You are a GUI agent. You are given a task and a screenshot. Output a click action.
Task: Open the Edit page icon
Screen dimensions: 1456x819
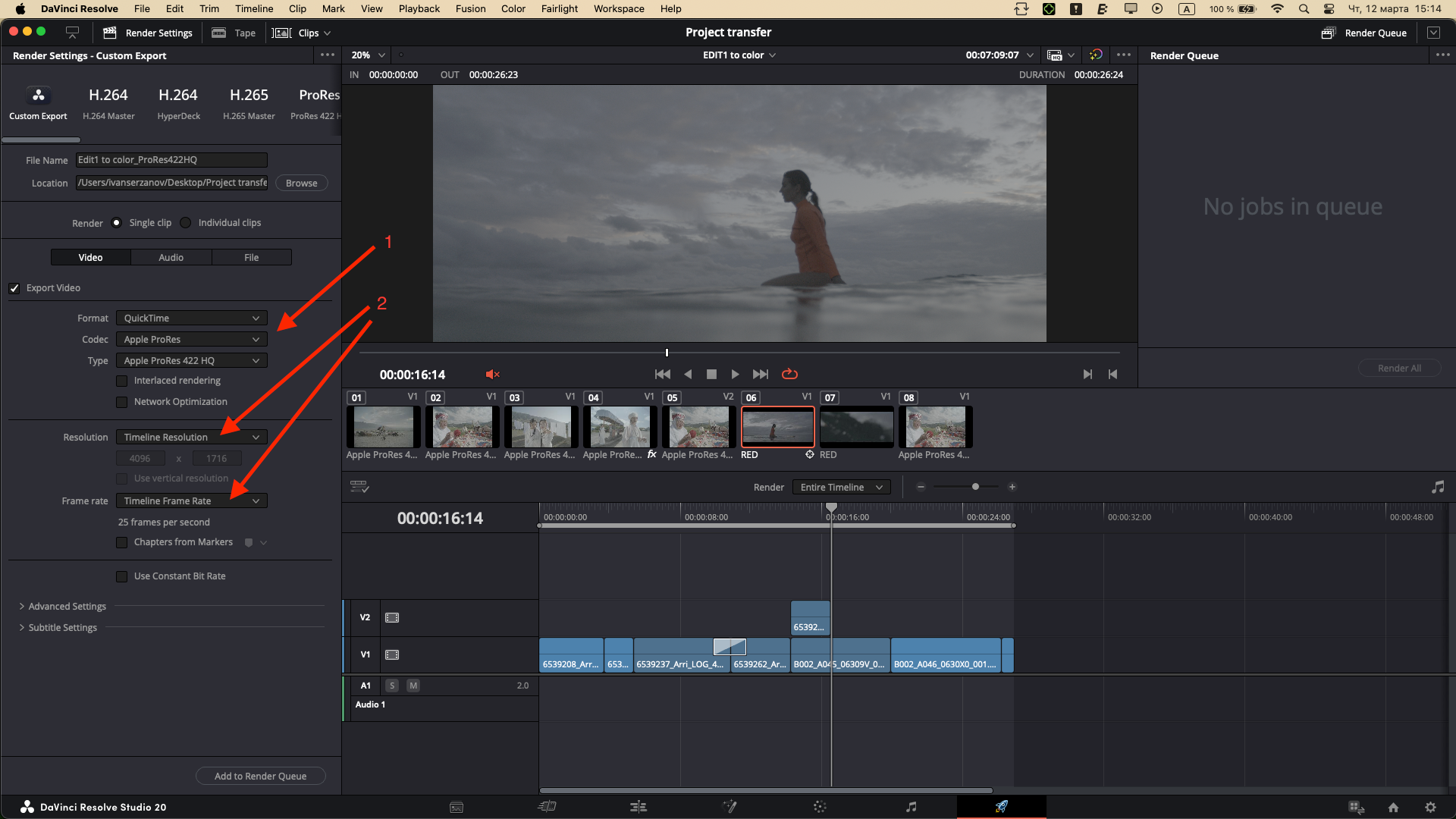point(638,807)
